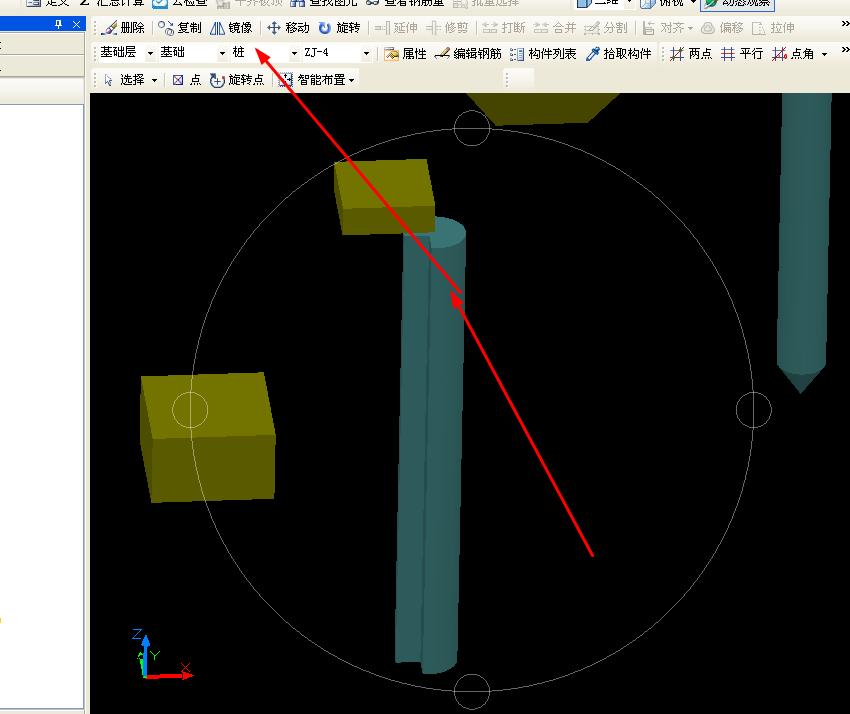The image size is (850, 714).
Task: Click the 删除 (delete) tool
Action: point(123,28)
